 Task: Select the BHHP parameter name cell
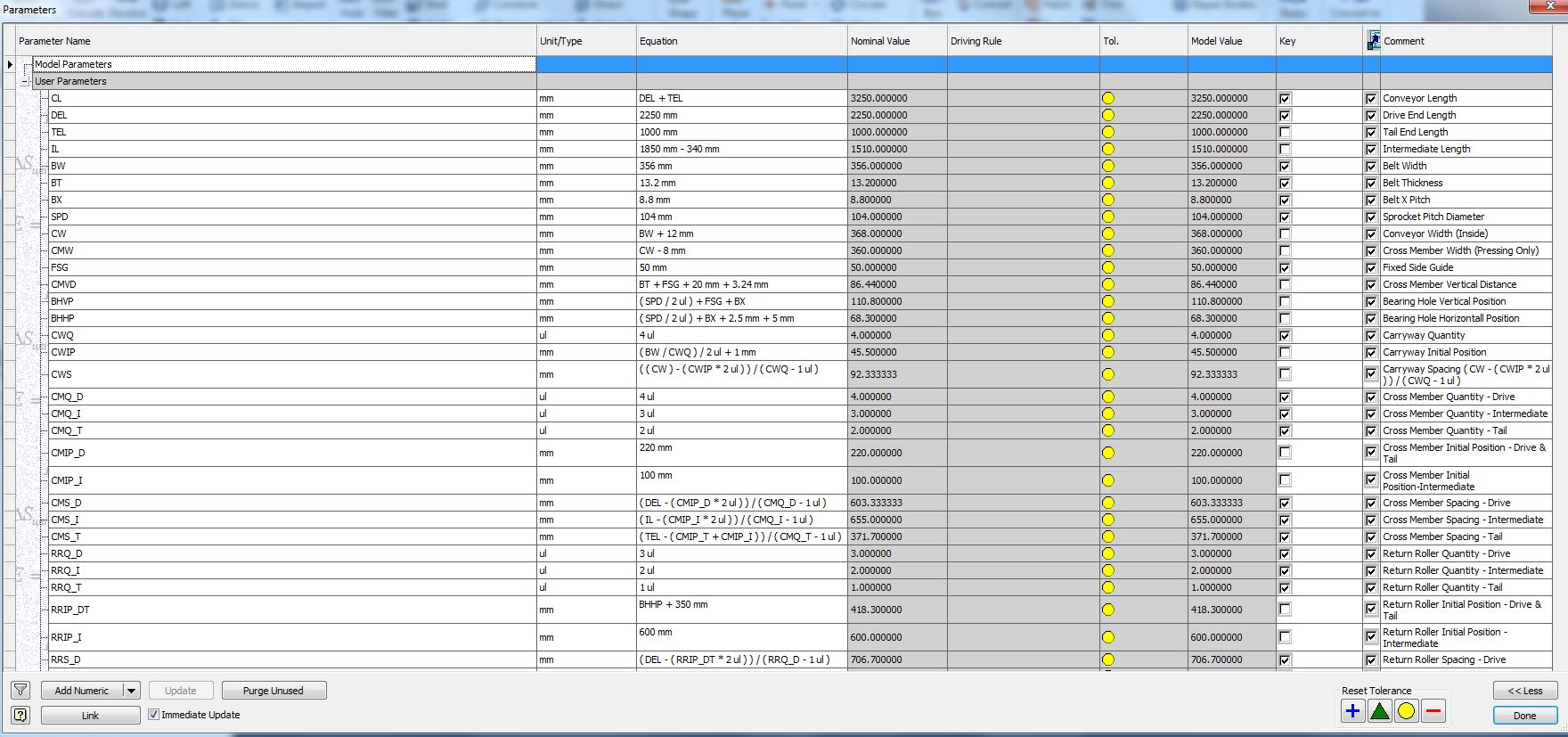(291, 318)
